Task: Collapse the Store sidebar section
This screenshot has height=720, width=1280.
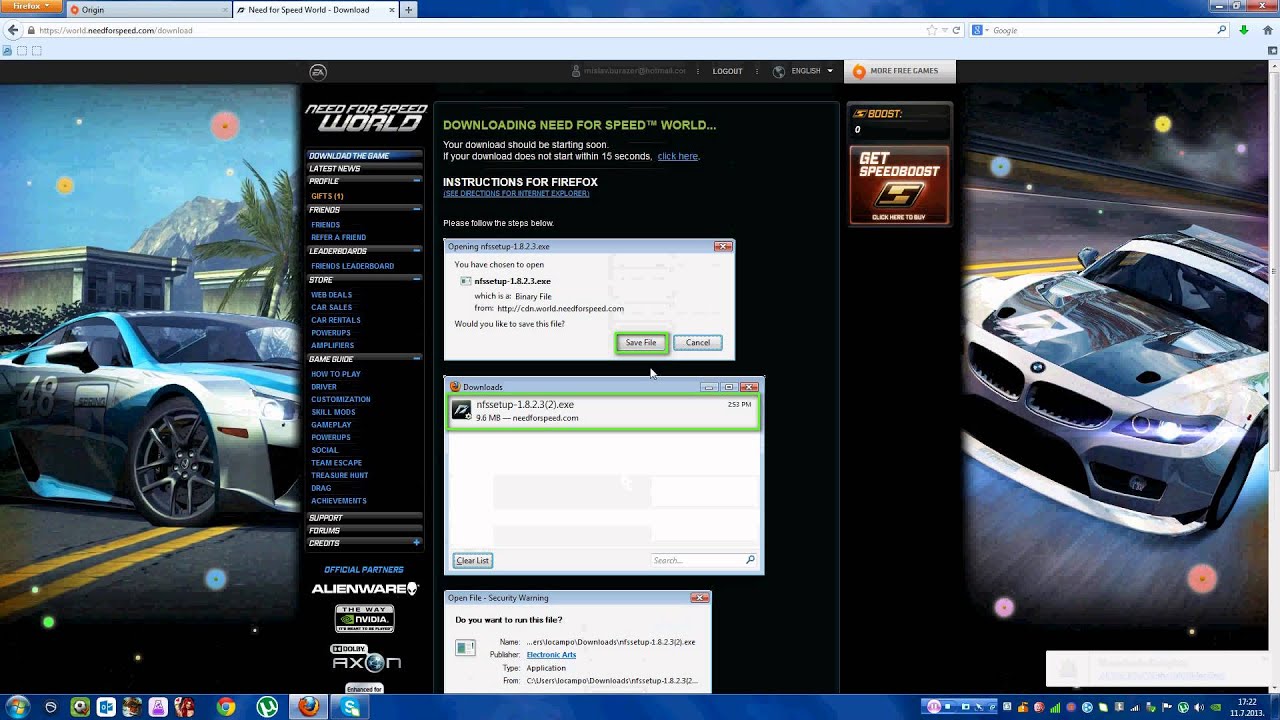Action: click(416, 280)
